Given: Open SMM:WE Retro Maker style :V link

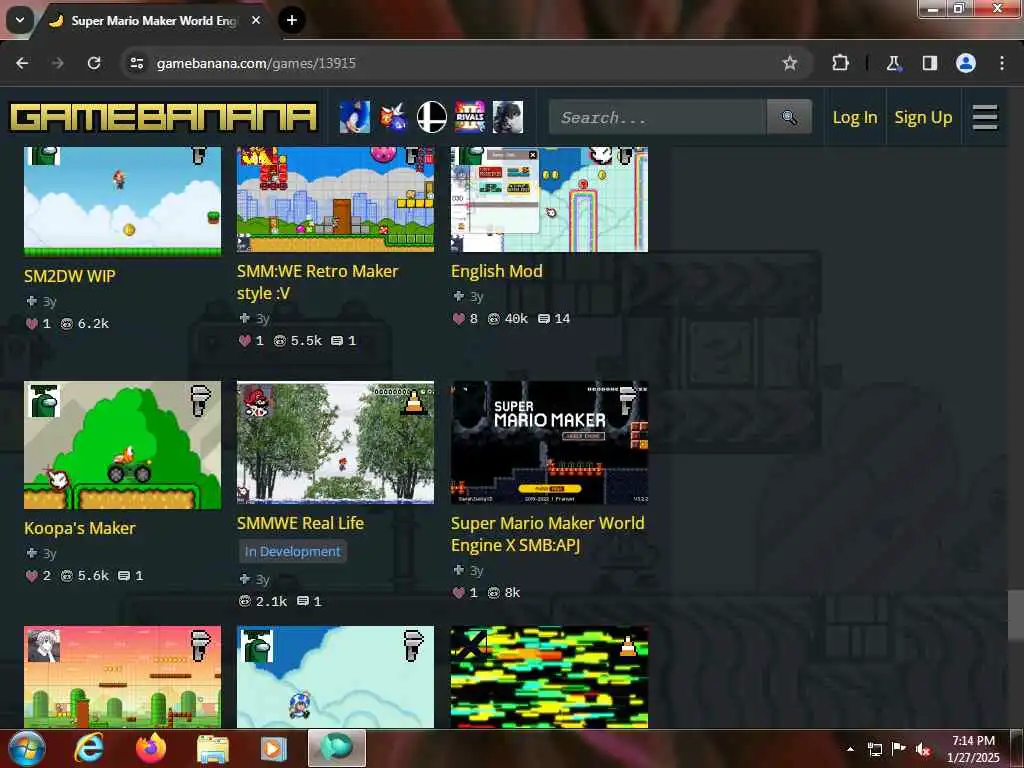Looking at the screenshot, I should (x=317, y=282).
